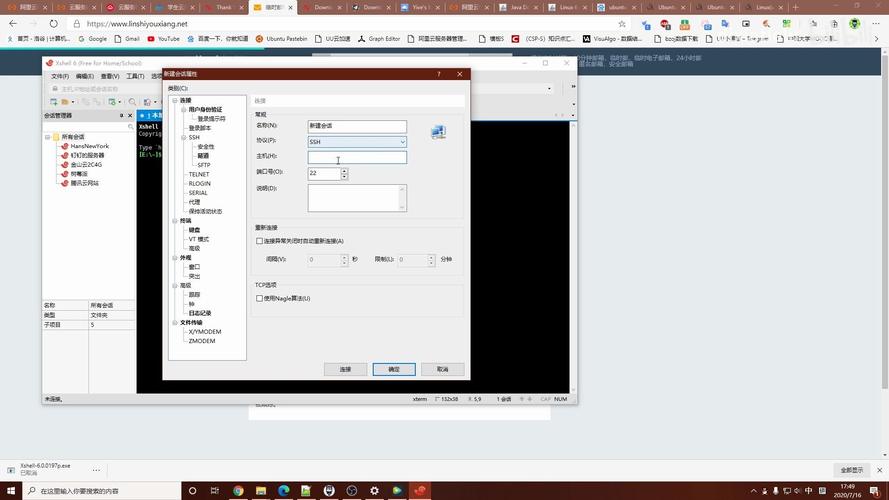The image size is (889, 500).
Task: Click the help question mark in dialog title
Action: click(x=439, y=74)
